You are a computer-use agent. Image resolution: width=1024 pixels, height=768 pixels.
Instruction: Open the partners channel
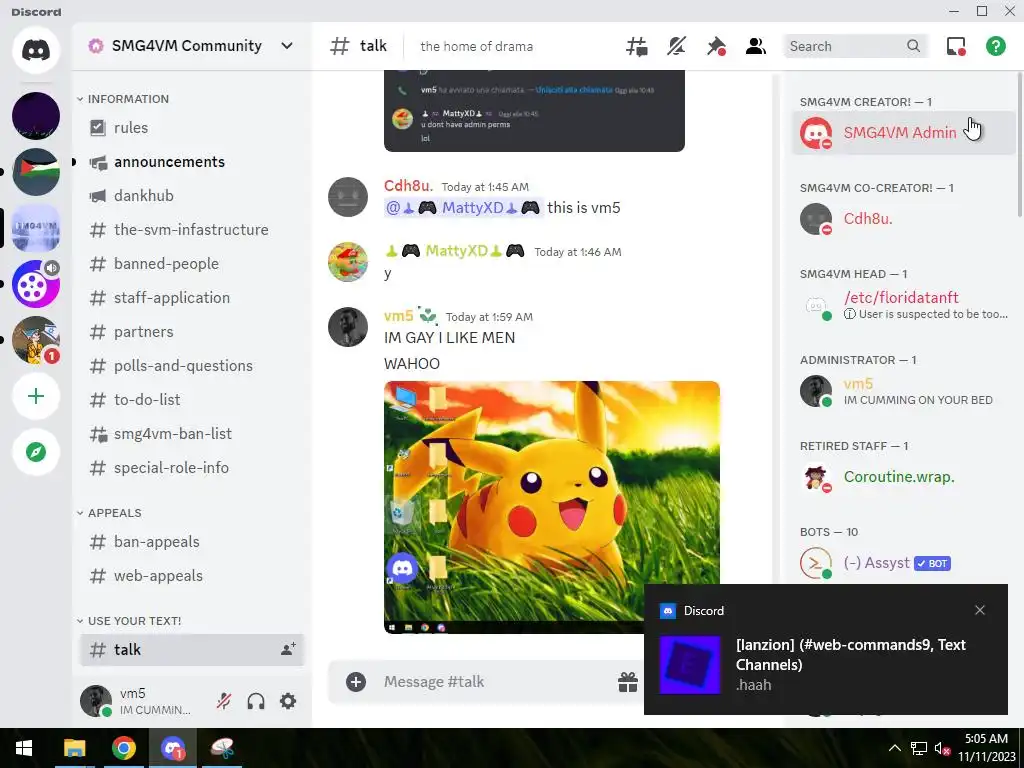(191, 331)
